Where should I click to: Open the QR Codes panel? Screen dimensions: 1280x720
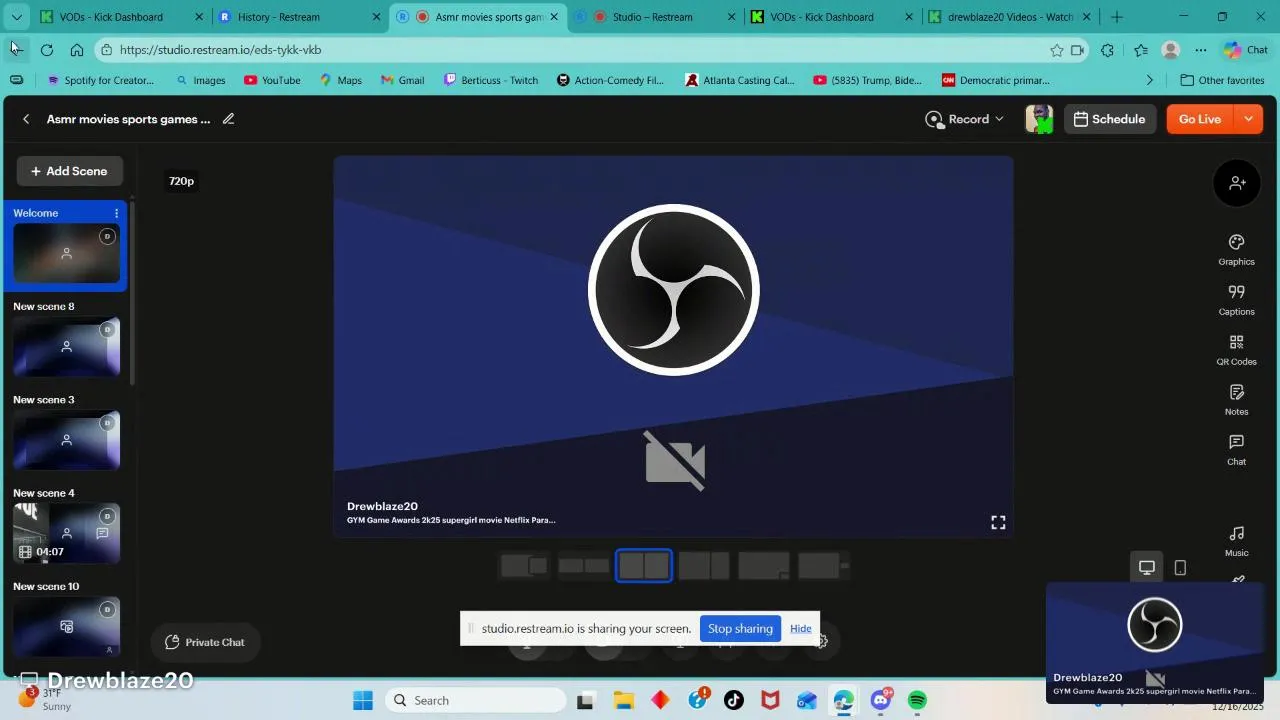pos(1236,350)
